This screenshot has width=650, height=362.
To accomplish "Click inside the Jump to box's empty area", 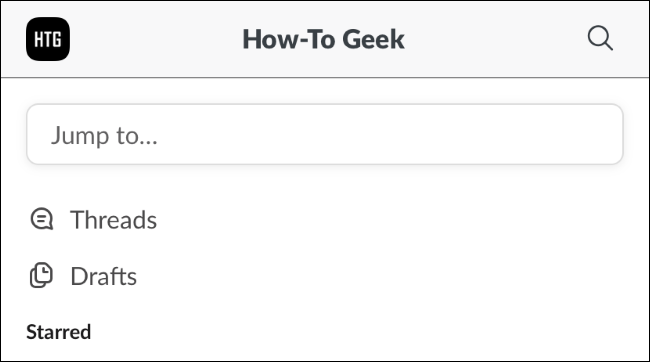I will tap(390, 134).
